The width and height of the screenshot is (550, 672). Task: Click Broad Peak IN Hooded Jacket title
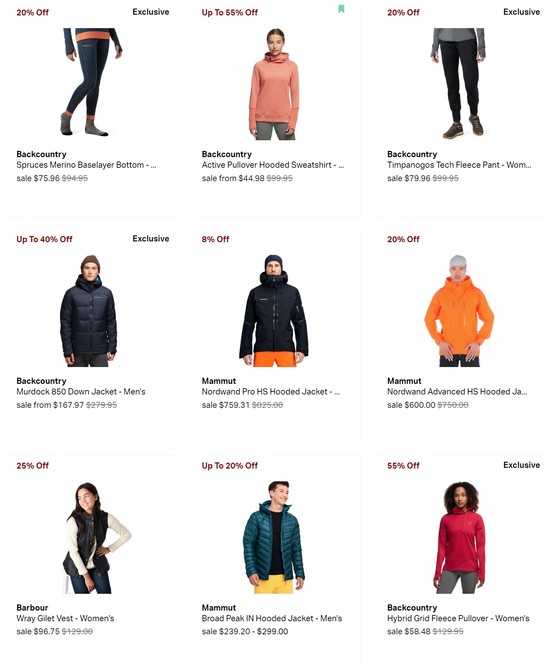272,618
